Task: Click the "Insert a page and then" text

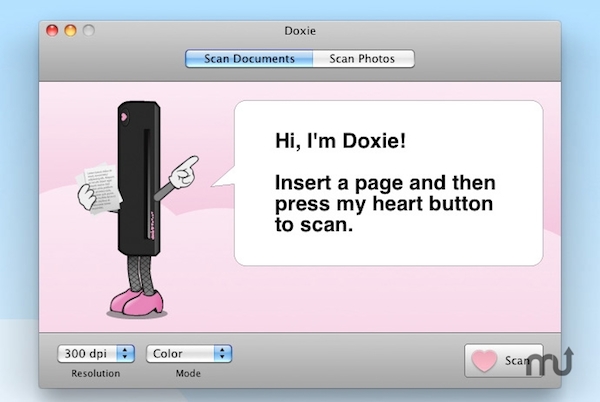Action: [x=385, y=183]
